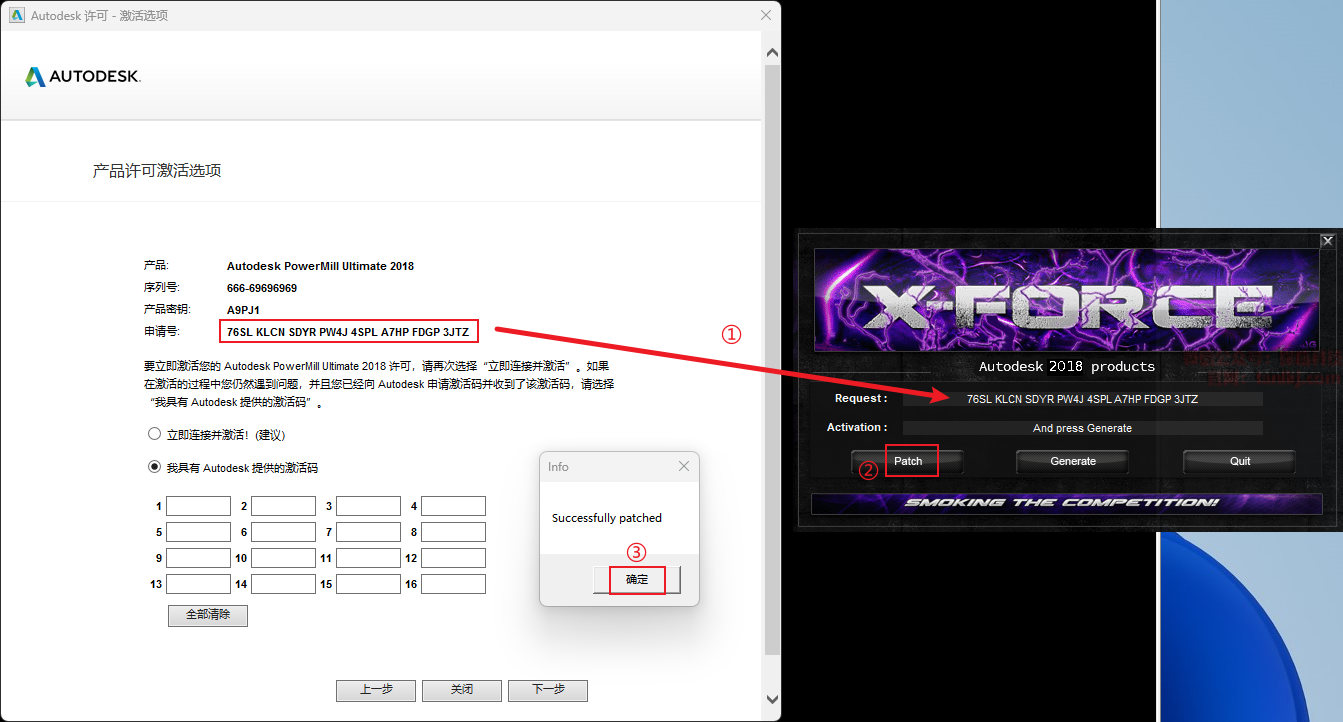Click the Generate button in X-Force

(x=1073, y=461)
